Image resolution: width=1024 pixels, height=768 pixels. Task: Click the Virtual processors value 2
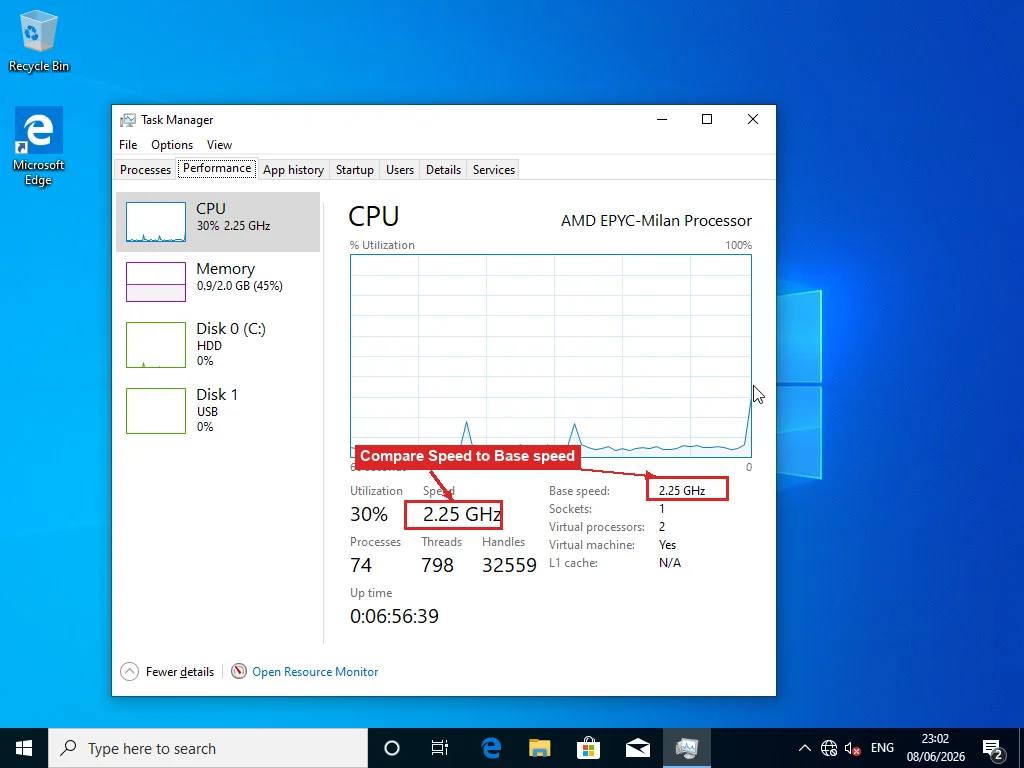pos(662,526)
